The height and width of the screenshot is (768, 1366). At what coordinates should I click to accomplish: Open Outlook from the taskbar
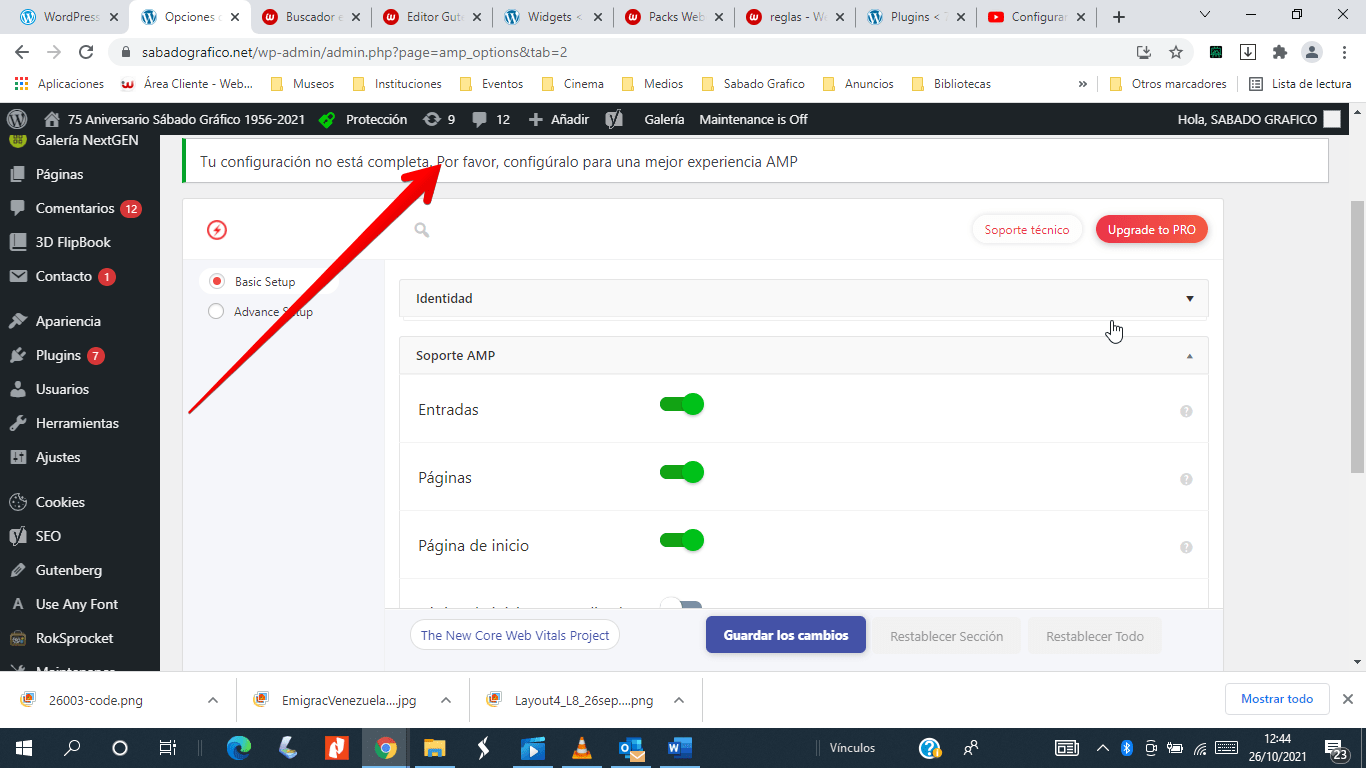tap(631, 748)
